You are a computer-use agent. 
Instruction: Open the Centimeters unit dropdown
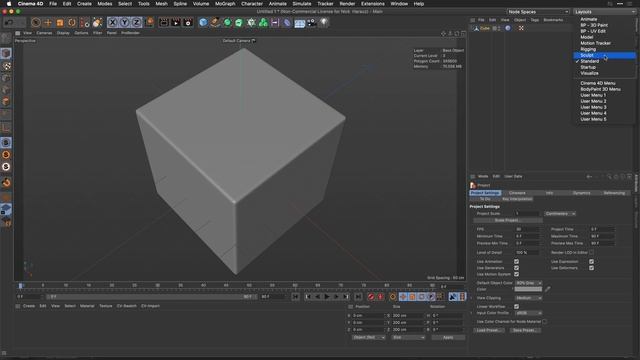(560, 214)
